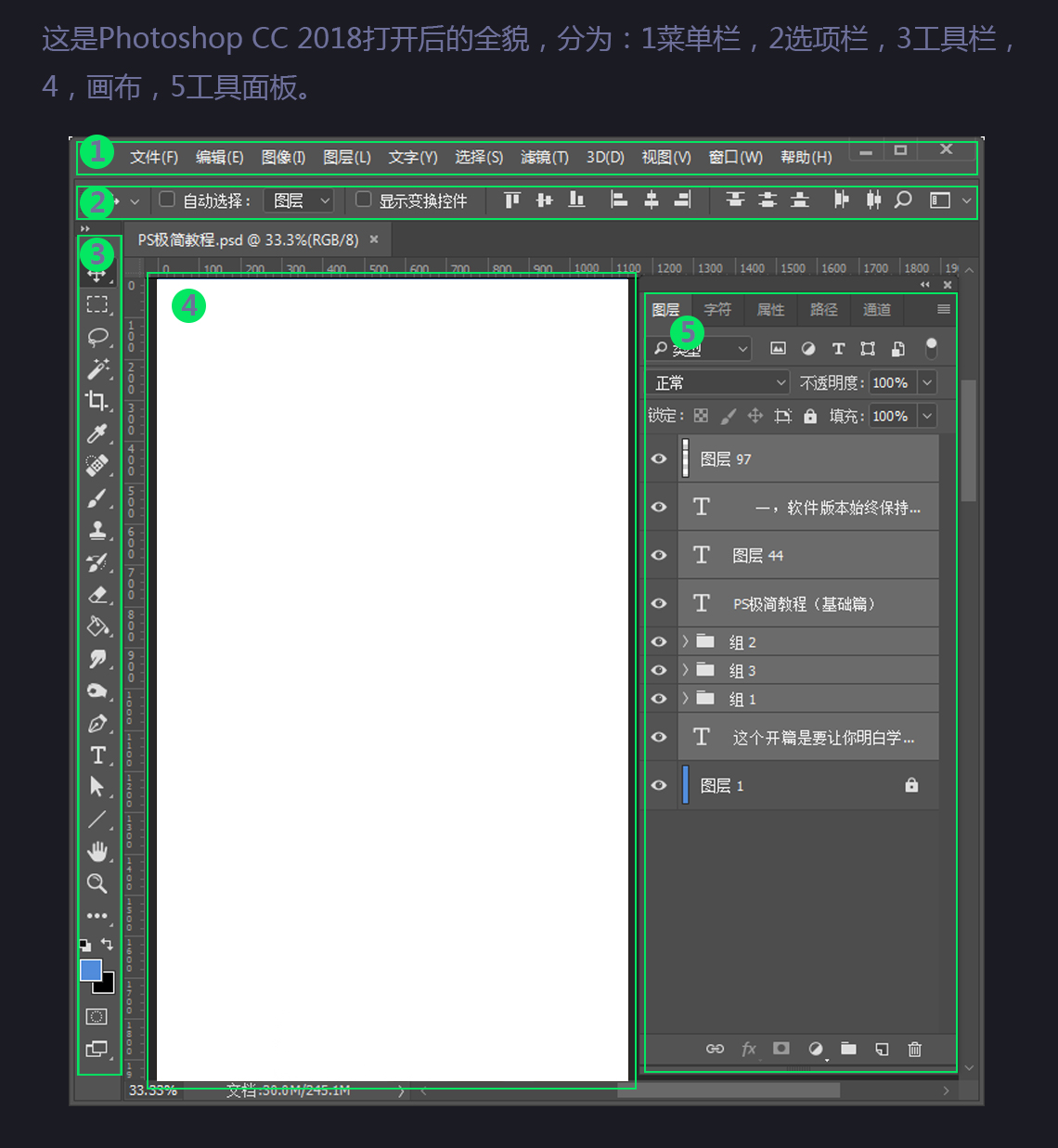Select the History Brush tool
Image resolution: width=1058 pixels, height=1148 pixels.
(97, 562)
